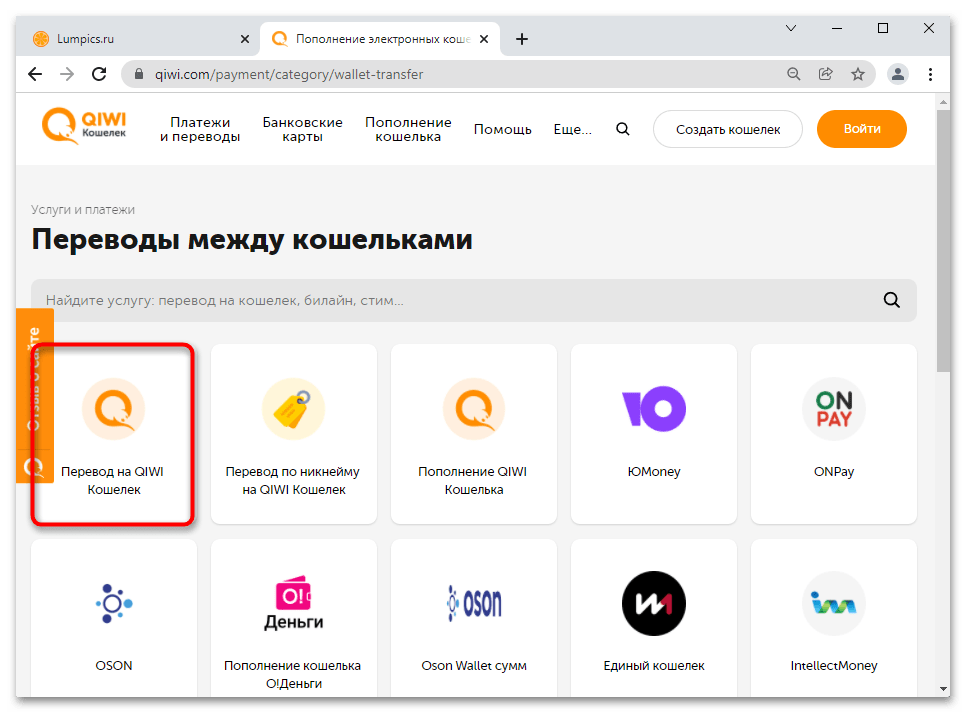Open the Помощь menu item
The height and width of the screenshot is (713, 966).
point(502,129)
